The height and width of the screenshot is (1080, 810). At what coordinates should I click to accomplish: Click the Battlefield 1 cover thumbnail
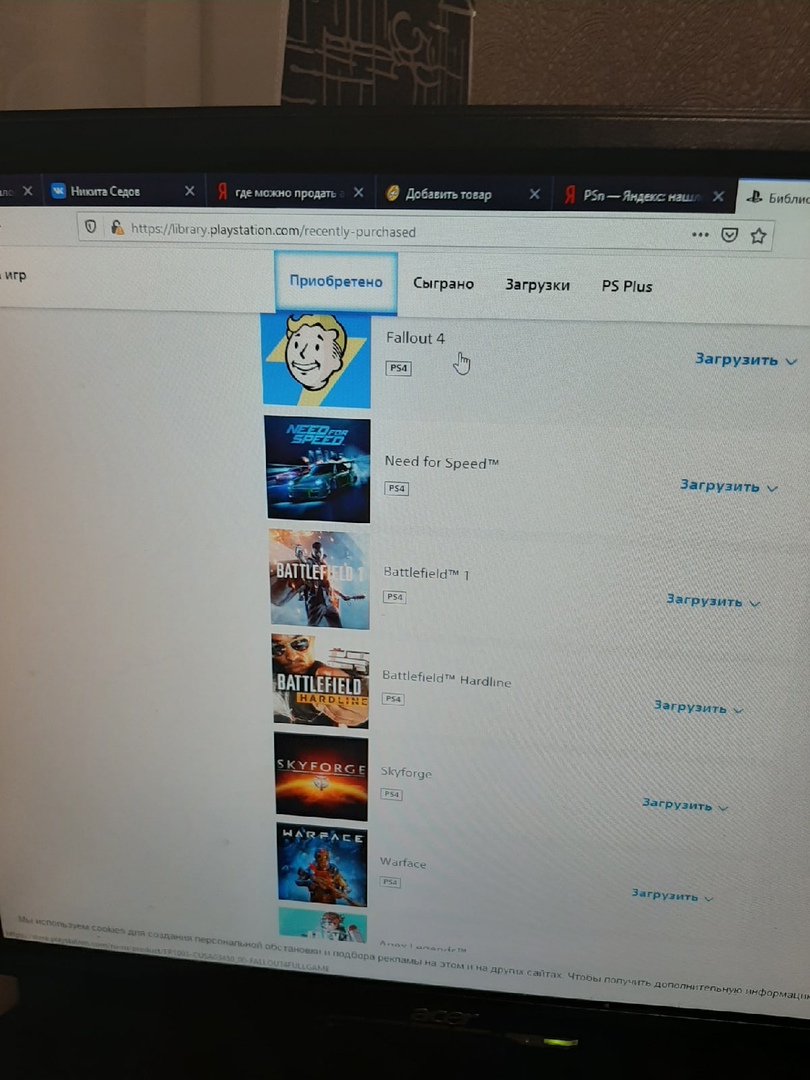click(x=320, y=579)
